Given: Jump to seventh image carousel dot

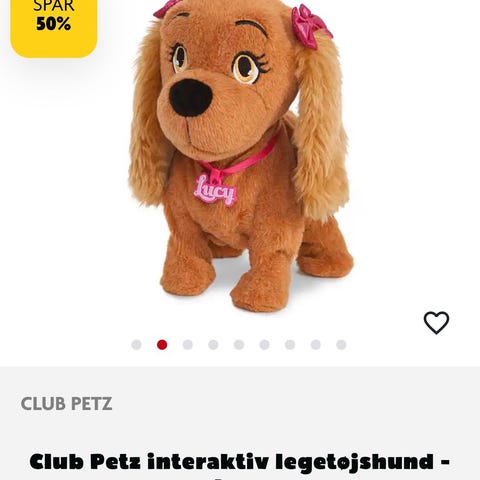Looking at the screenshot, I should [290, 345].
